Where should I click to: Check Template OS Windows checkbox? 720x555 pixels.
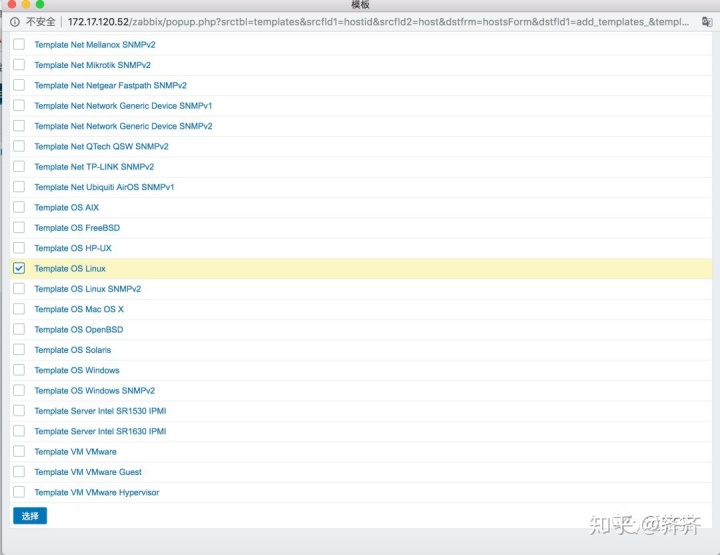[x=19, y=370]
